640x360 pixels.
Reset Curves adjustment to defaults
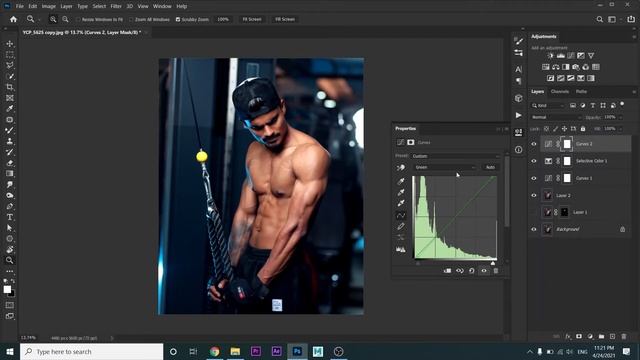(471, 271)
